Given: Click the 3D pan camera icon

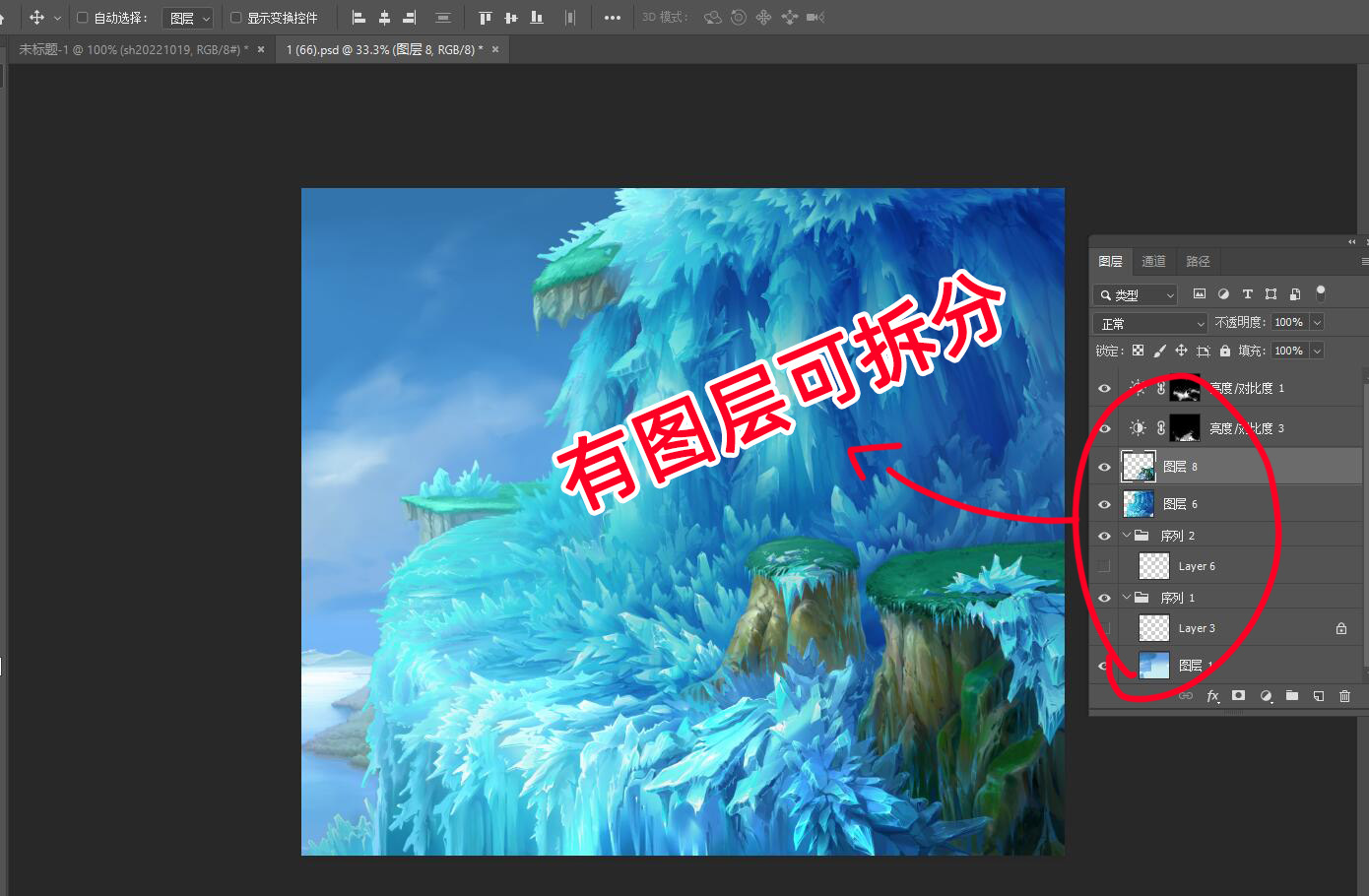Looking at the screenshot, I should coord(763,18).
